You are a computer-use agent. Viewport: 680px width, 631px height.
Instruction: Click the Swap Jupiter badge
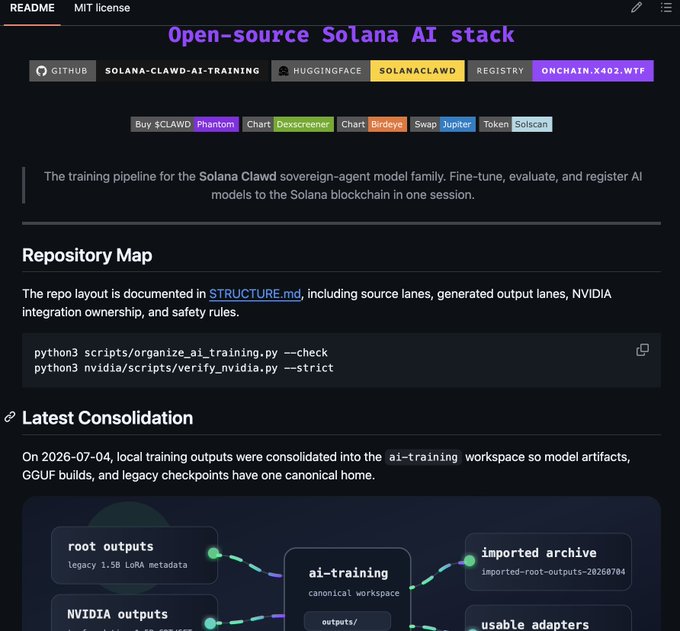[443, 124]
